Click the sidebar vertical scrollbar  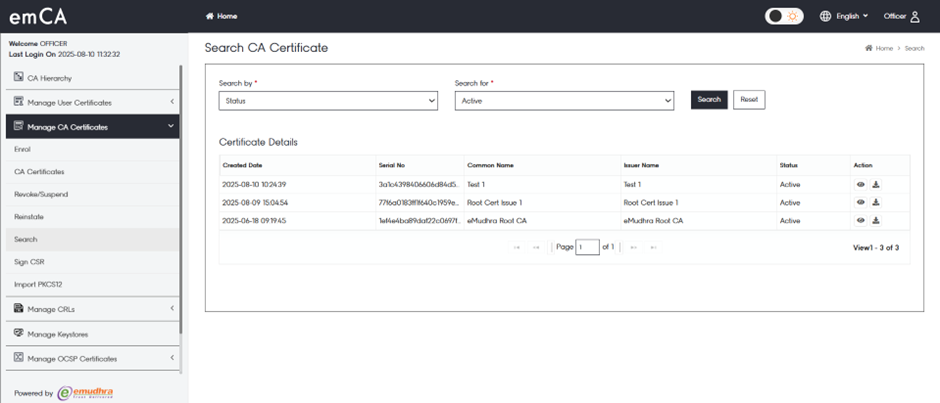pos(181,200)
